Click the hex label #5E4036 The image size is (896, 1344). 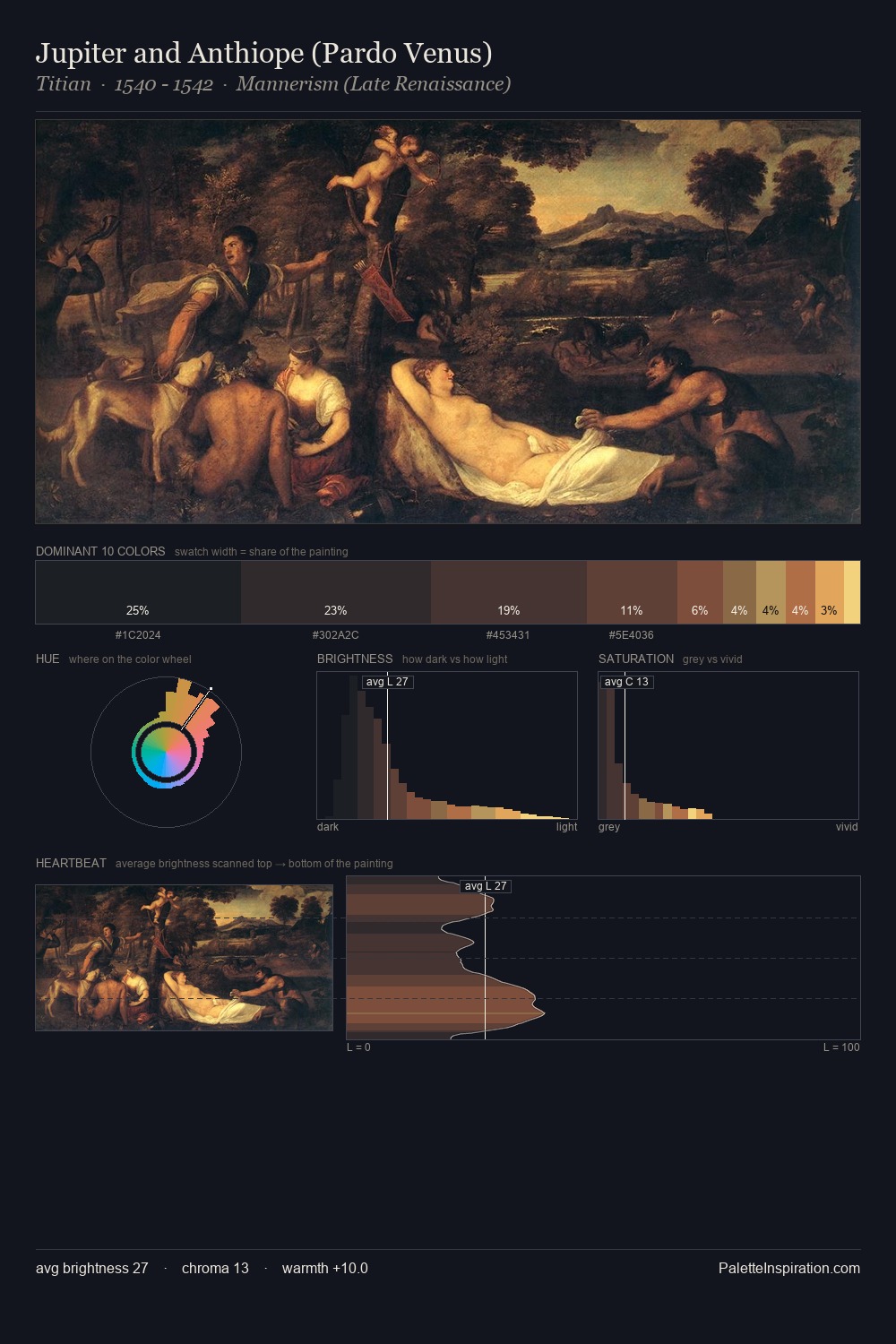(632, 635)
